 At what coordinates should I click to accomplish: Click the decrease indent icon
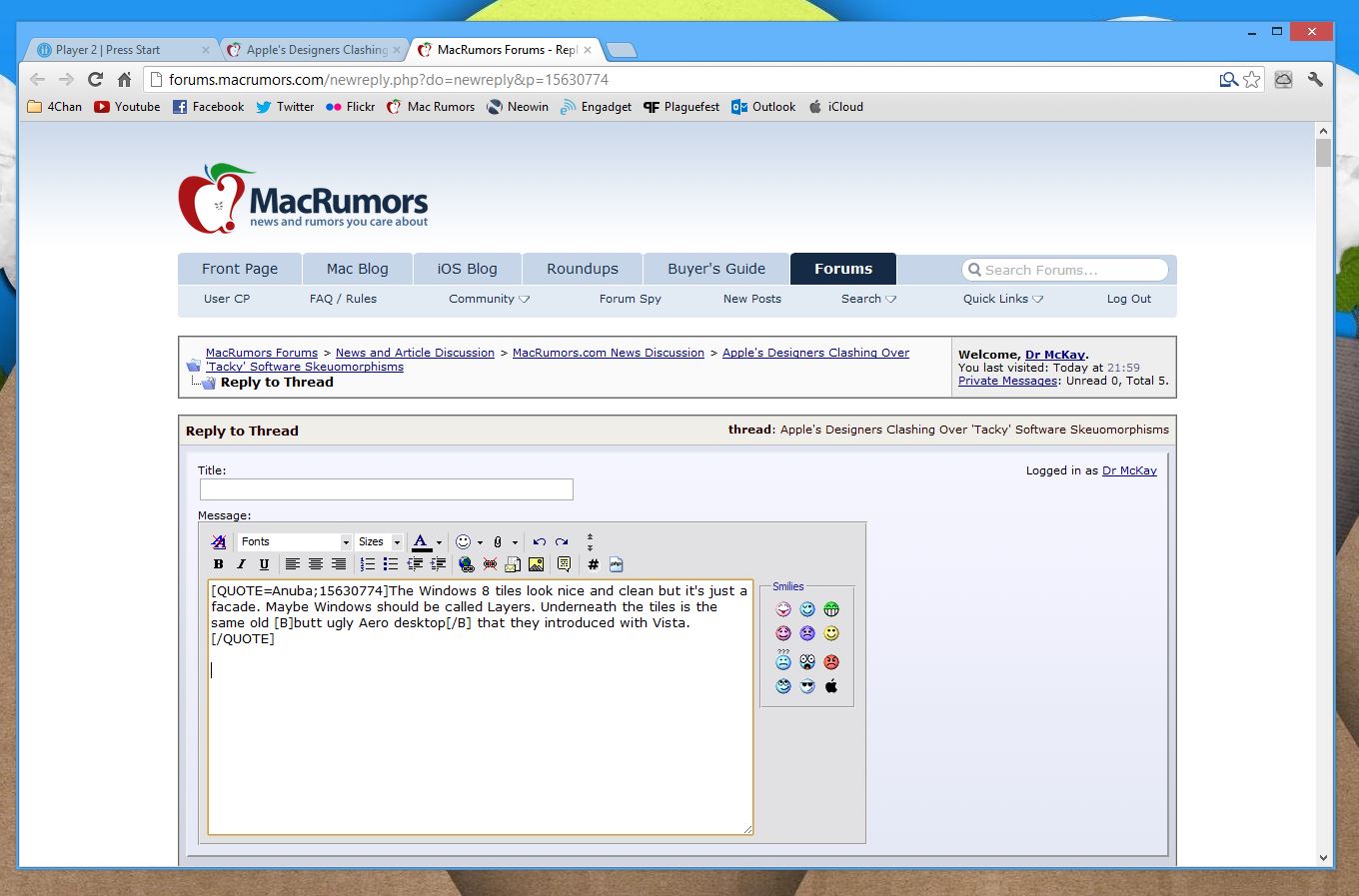[x=415, y=564]
